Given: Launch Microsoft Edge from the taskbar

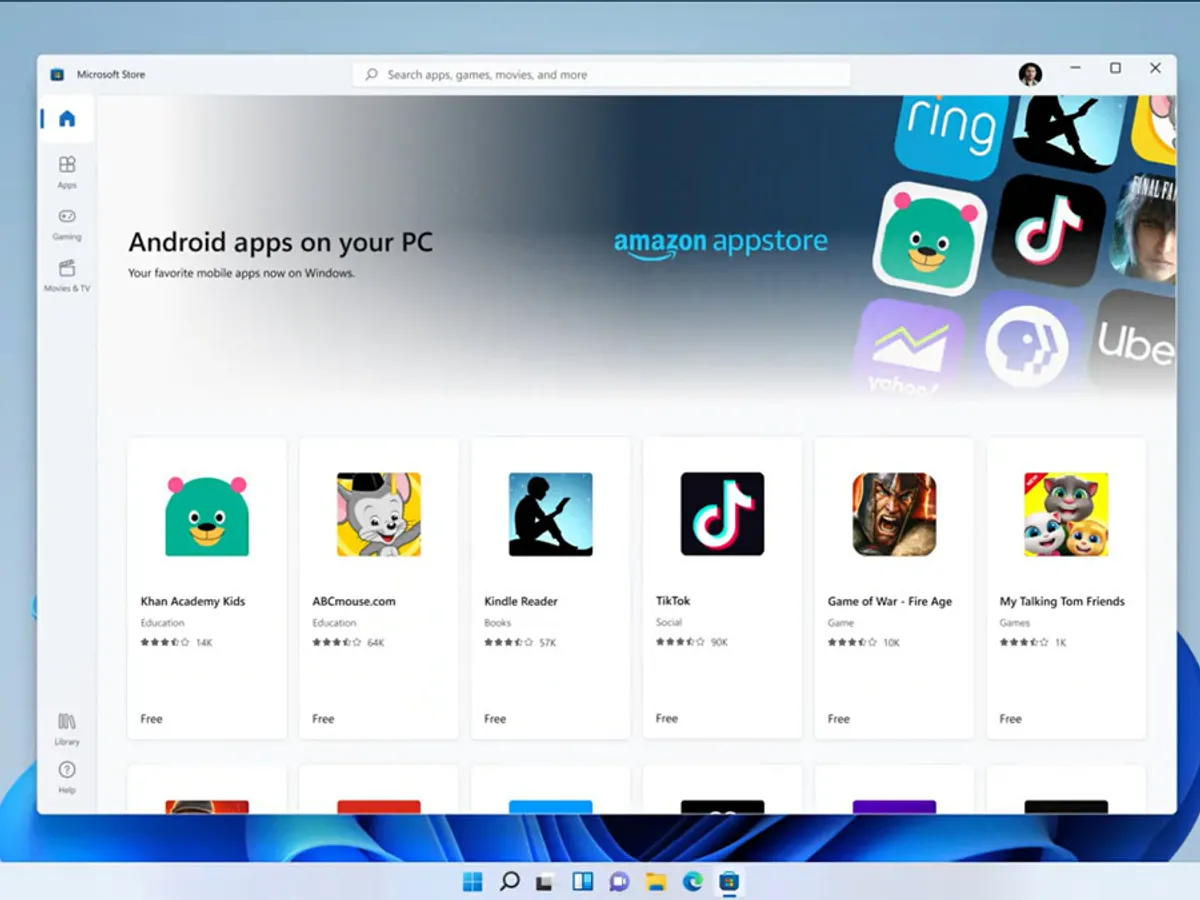Looking at the screenshot, I should pos(692,881).
